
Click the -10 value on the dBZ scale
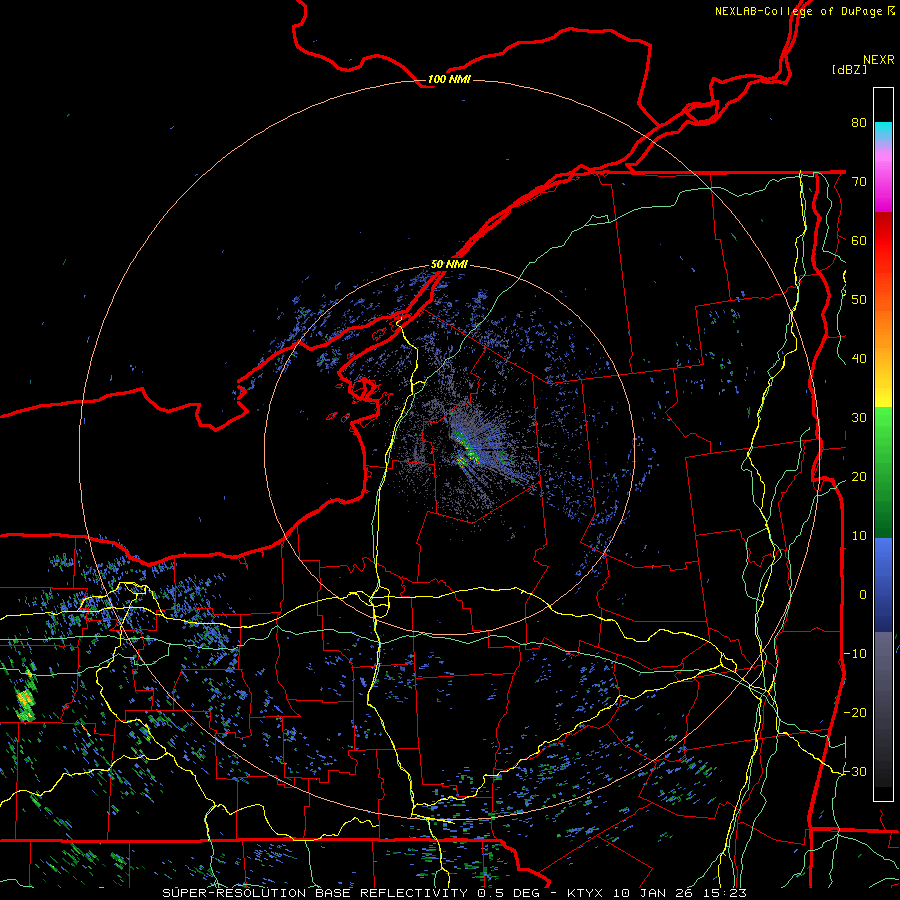(x=855, y=653)
